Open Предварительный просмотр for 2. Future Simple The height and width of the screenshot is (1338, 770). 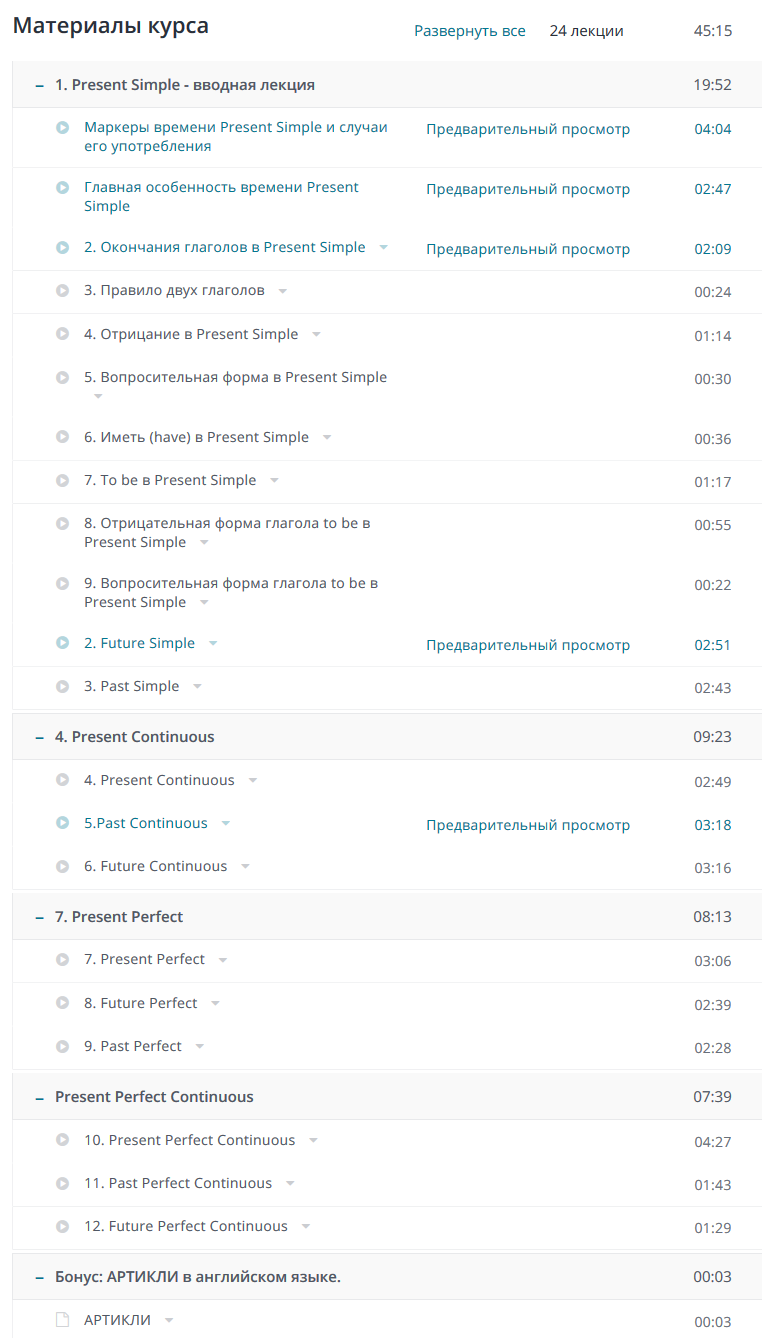[x=528, y=645]
